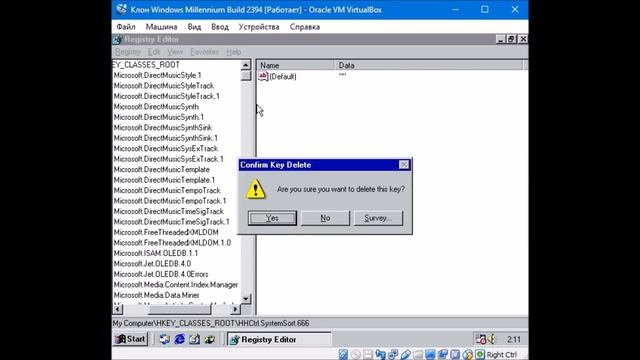The width and height of the screenshot is (640, 360).
Task: Select Microsoft.Media.Content.Index.Manager key
Action: coord(176,284)
